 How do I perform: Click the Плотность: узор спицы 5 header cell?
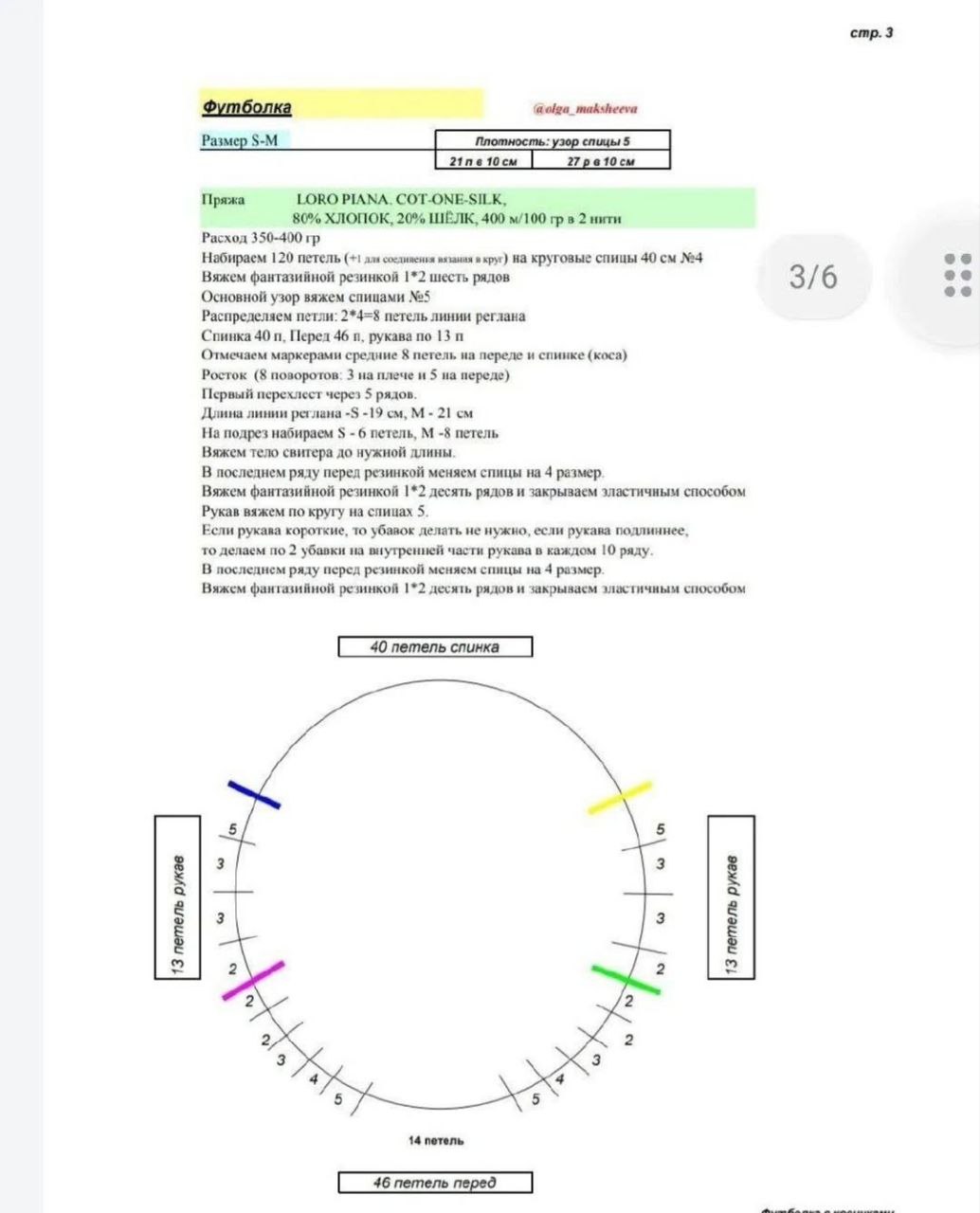coord(553,141)
